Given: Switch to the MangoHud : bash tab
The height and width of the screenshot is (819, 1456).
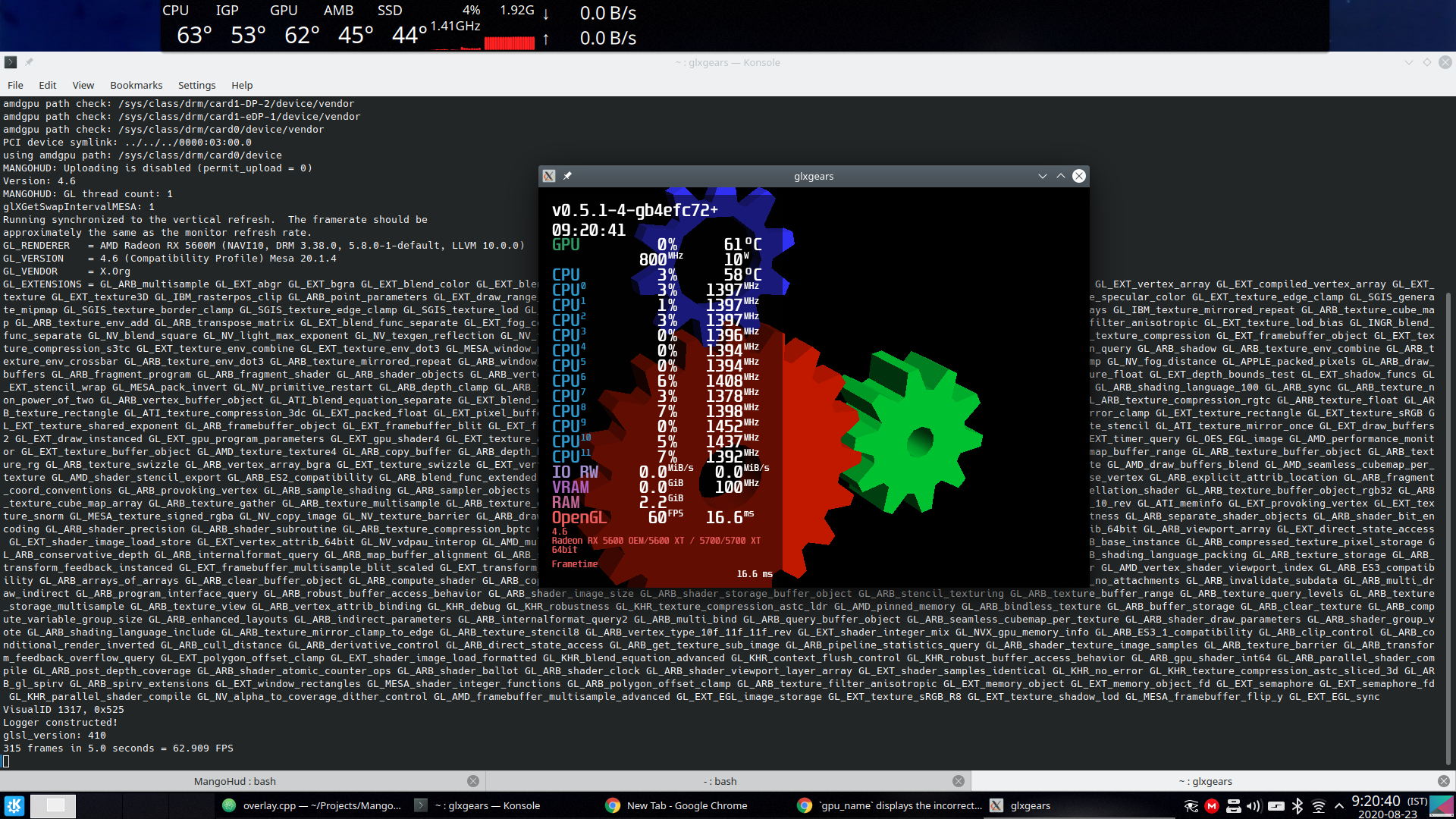Looking at the screenshot, I should 235,781.
